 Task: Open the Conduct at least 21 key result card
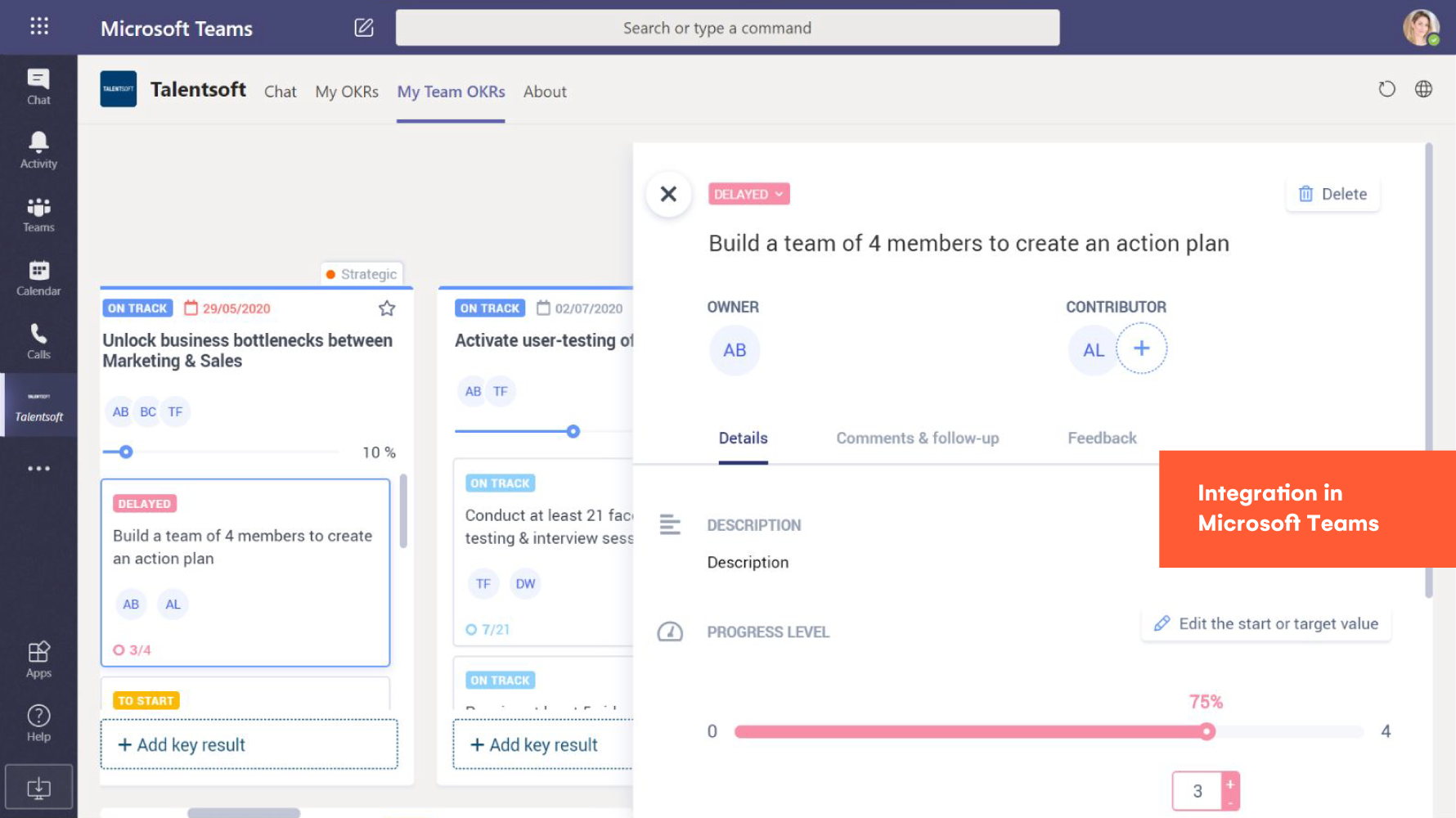(544, 552)
